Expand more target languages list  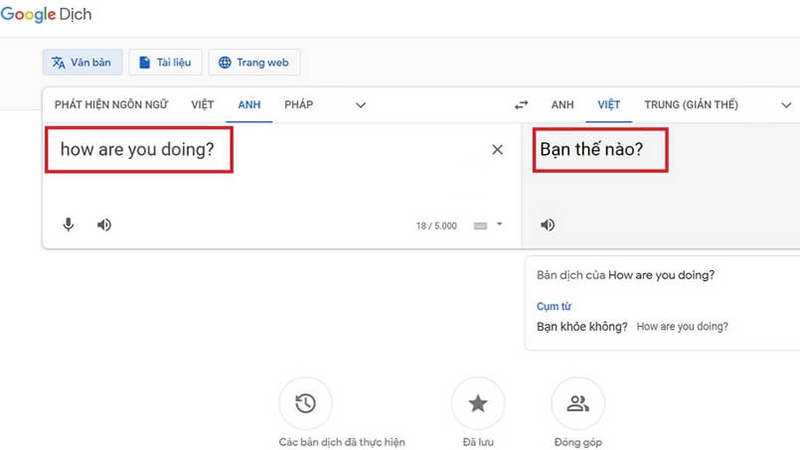pos(786,105)
